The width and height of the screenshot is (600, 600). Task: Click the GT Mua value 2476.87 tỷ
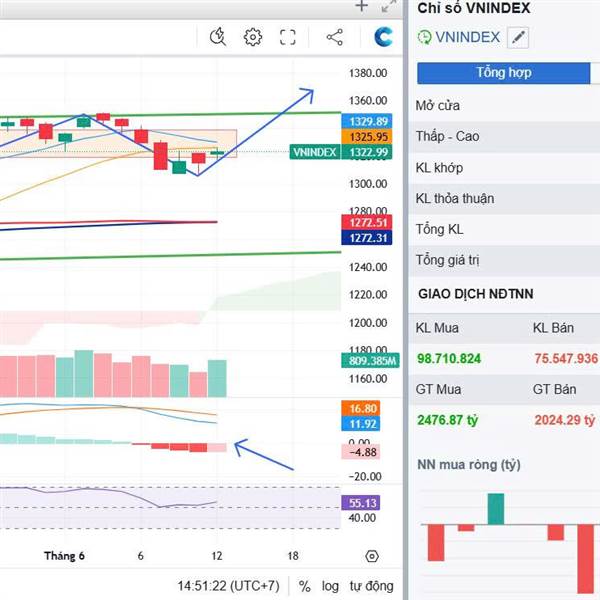[x=448, y=420]
